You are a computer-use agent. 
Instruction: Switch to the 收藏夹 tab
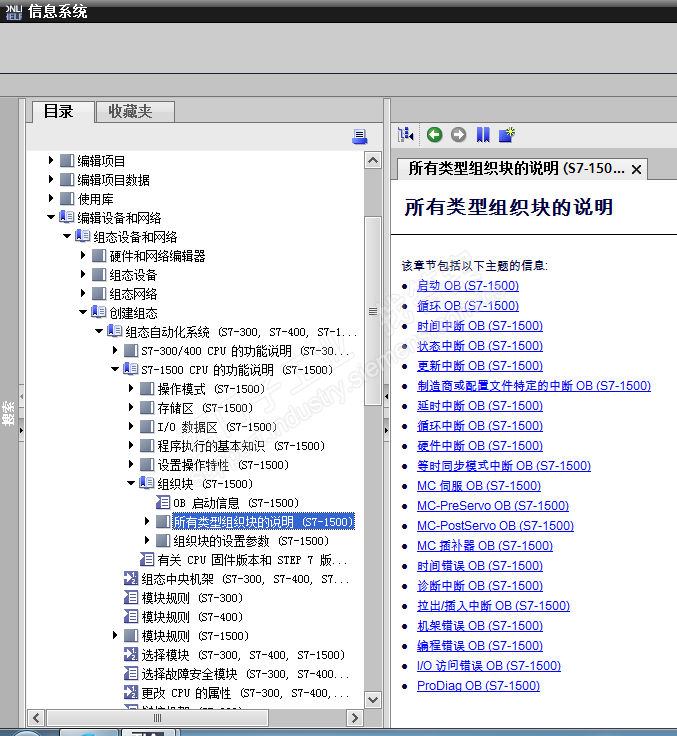pos(135,112)
